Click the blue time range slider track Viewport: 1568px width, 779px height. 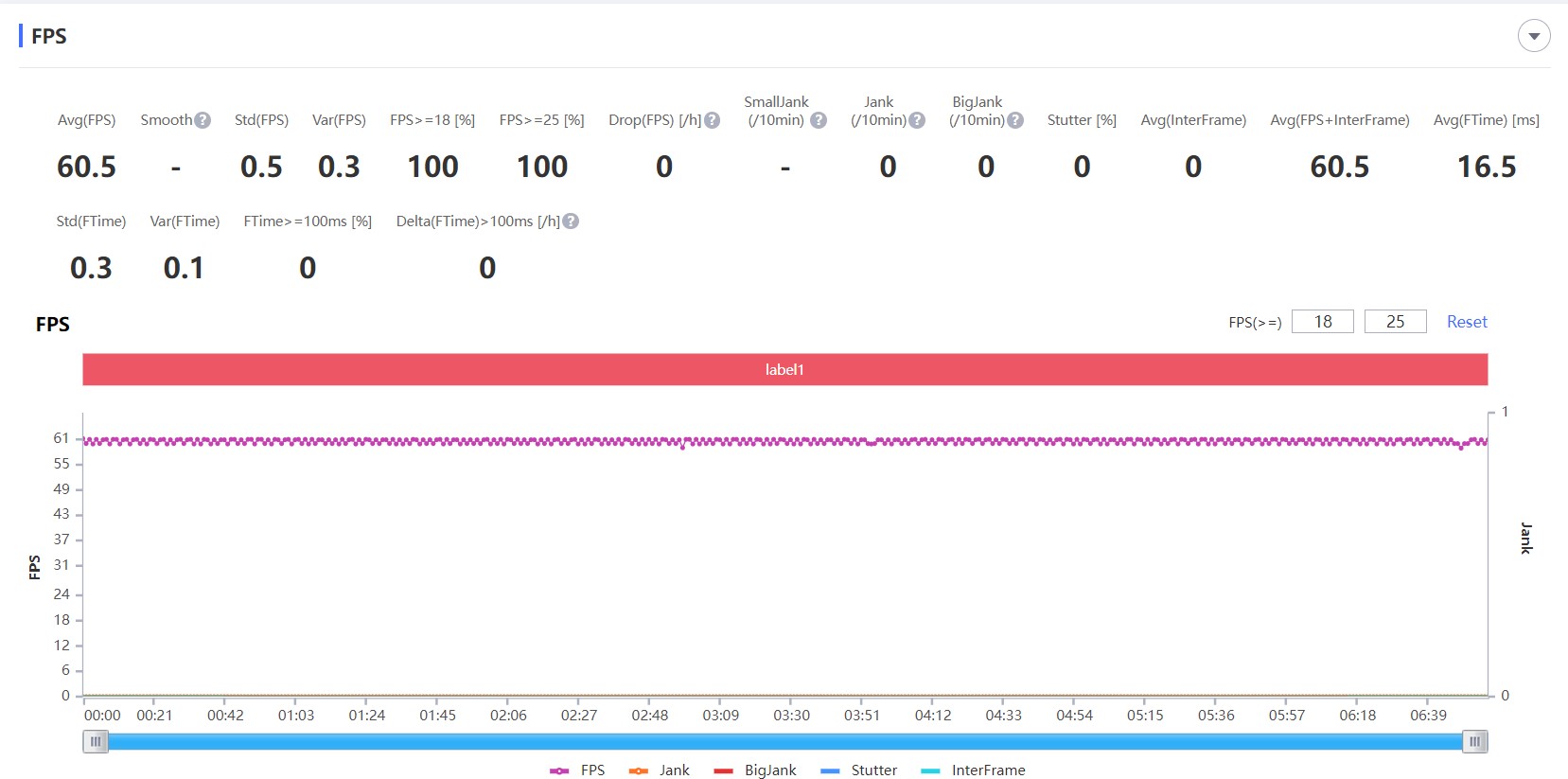click(x=784, y=742)
